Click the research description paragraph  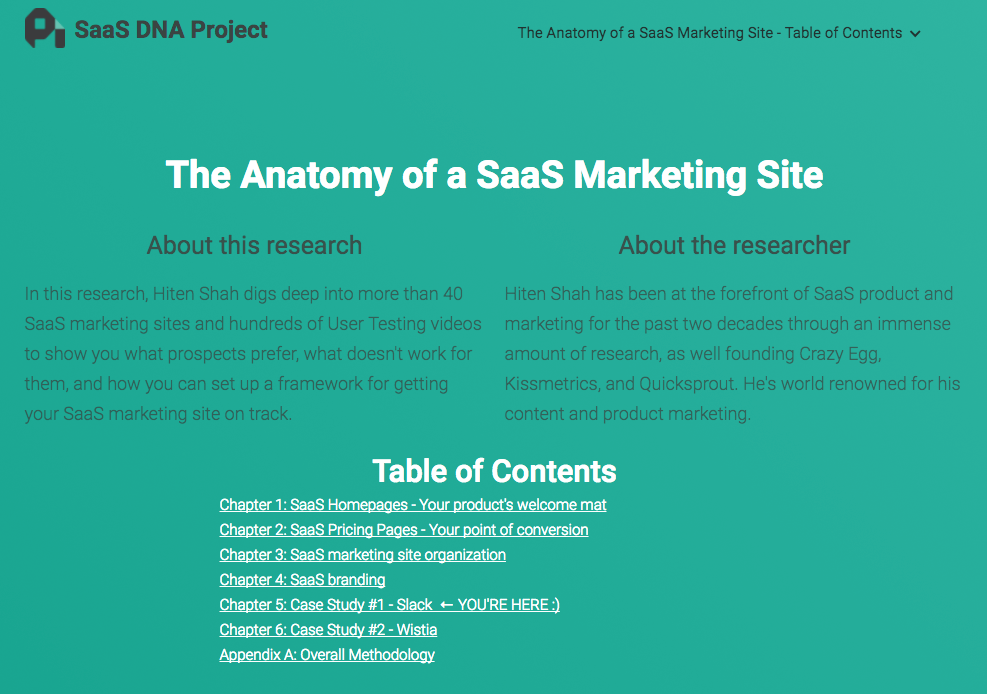[x=253, y=353]
